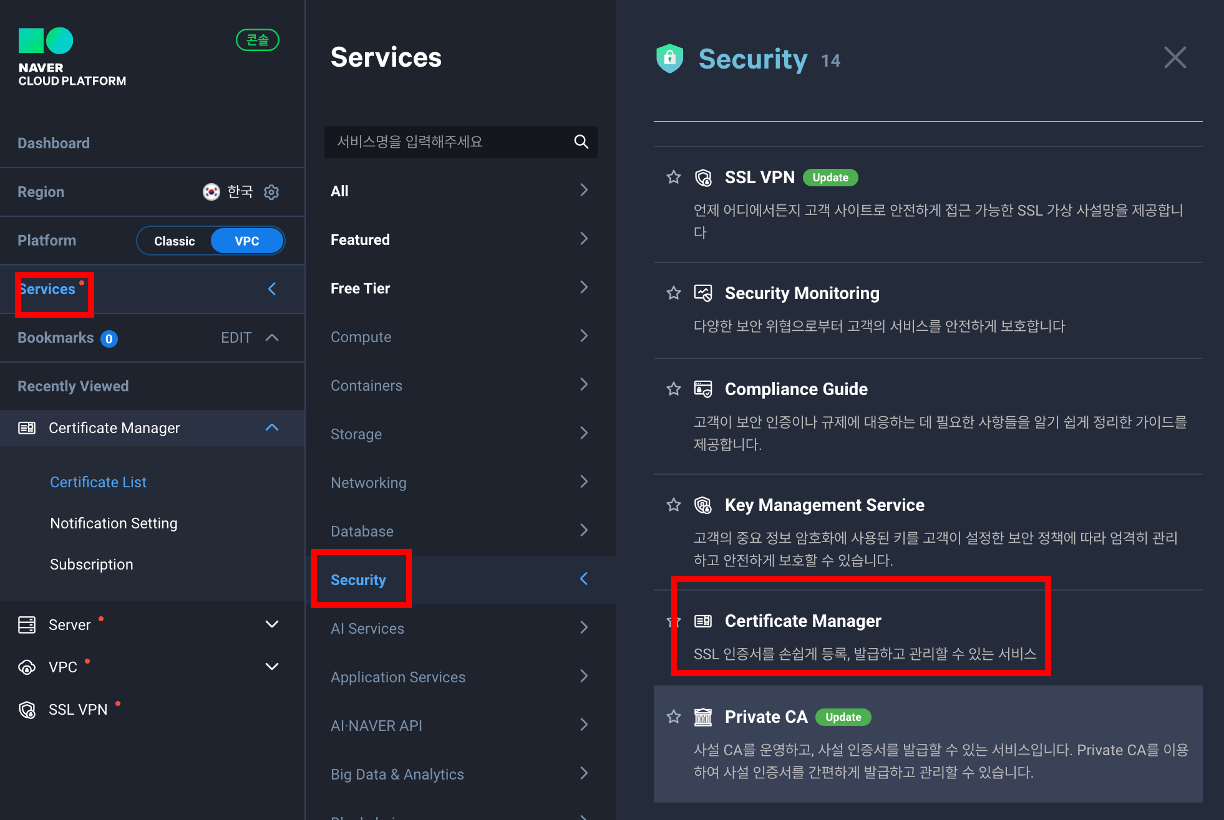Open Subscription page
Image resolution: width=1224 pixels, height=820 pixels.
91,564
